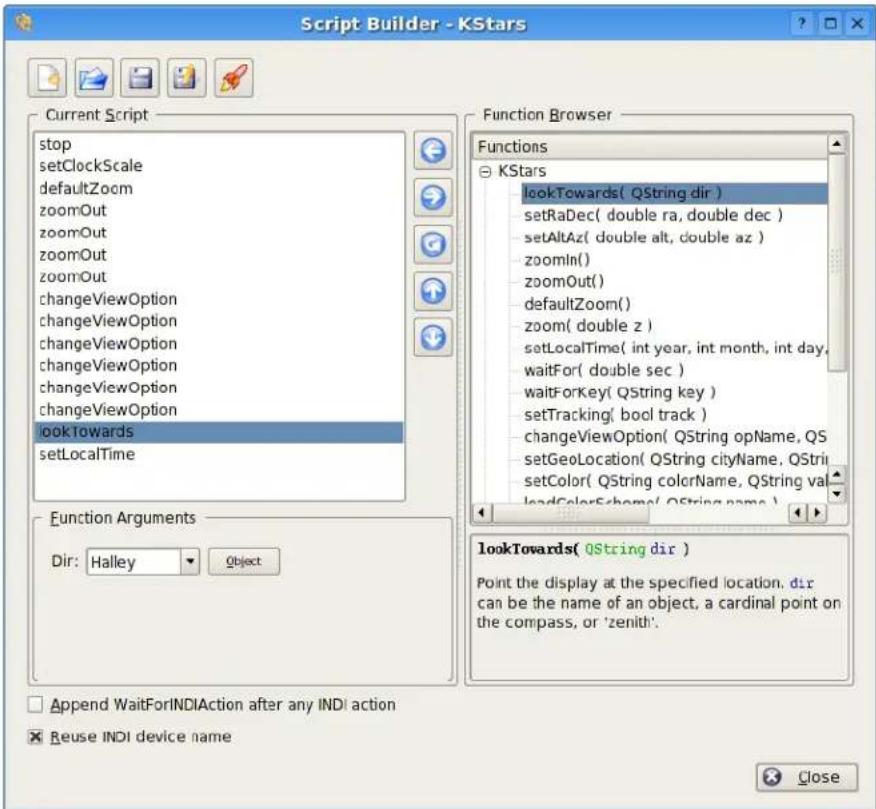The width and height of the screenshot is (876, 809).
Task: Click the KStars icon in the title bar
Action: (x=23, y=23)
